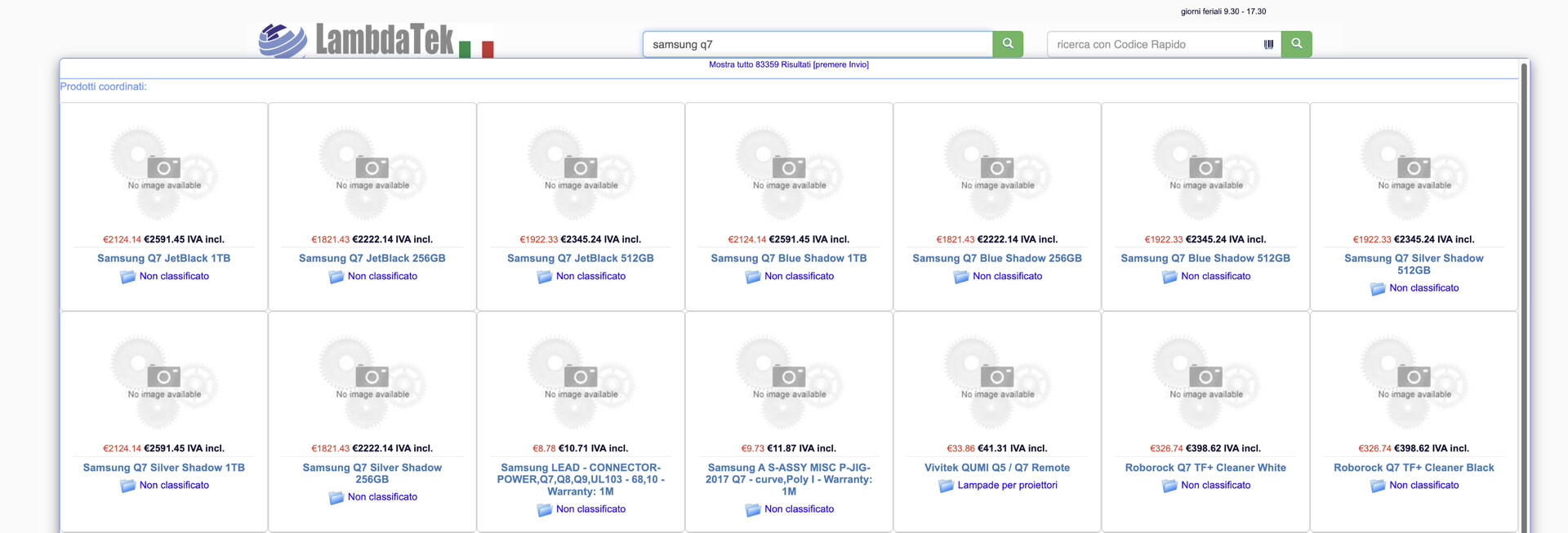Viewport: 1568px width, 533px height.
Task: Click folder icon under Samsung LEAD CONNECTOR-POWER
Action: 545,510
